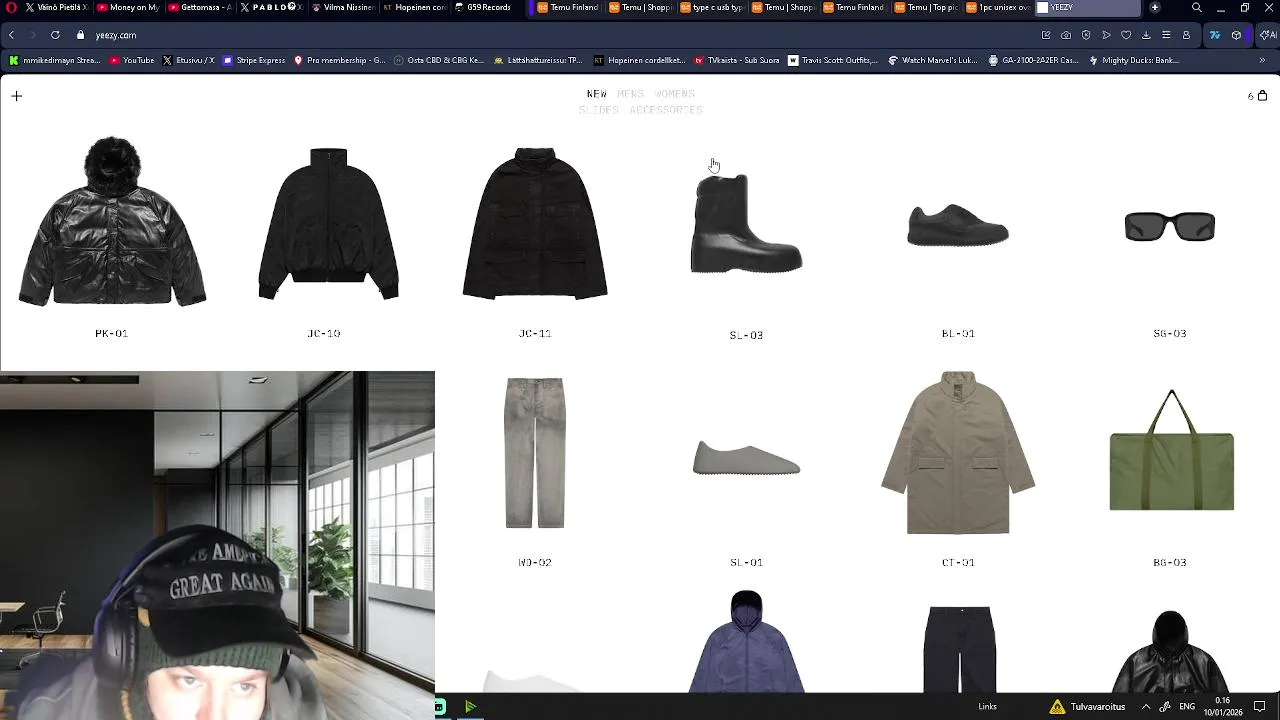The image size is (1280, 720).
Task: Switch to Money on My tab
Action: (x=127, y=7)
